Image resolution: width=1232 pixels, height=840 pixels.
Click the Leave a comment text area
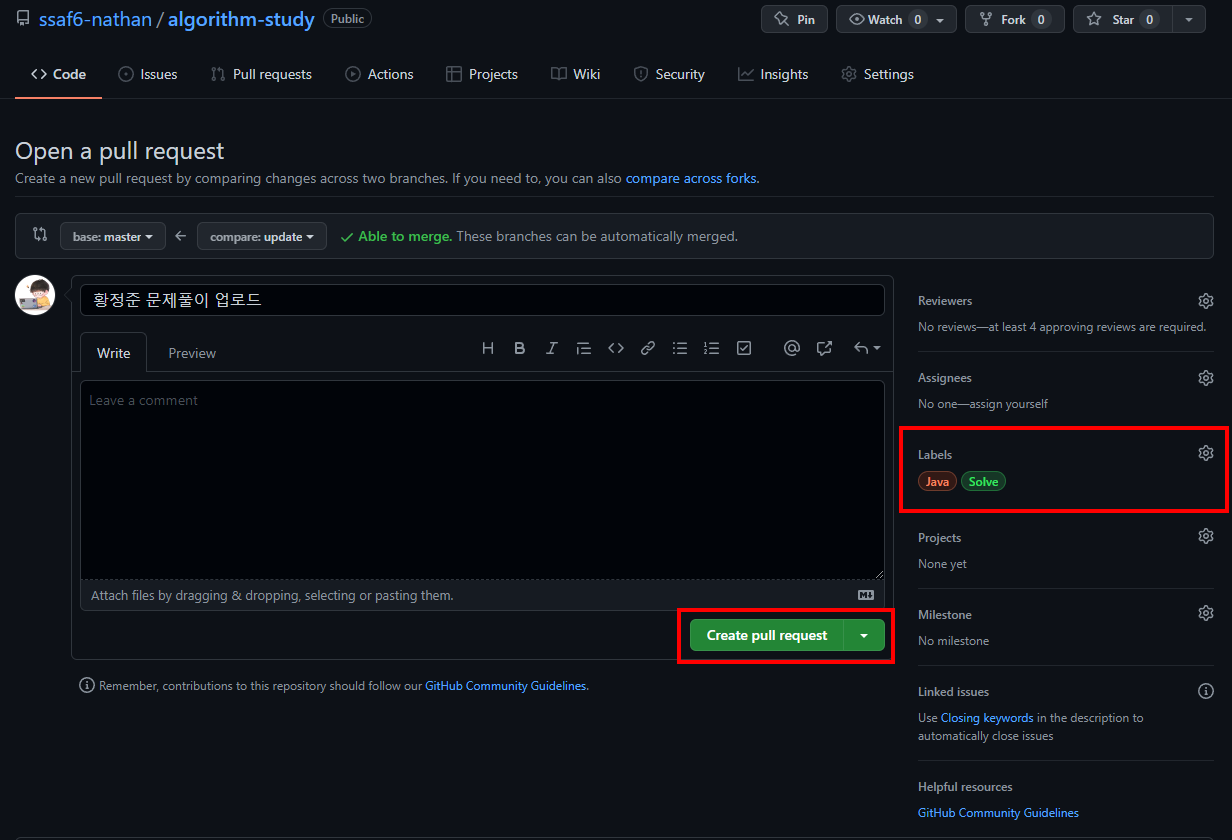(482, 480)
